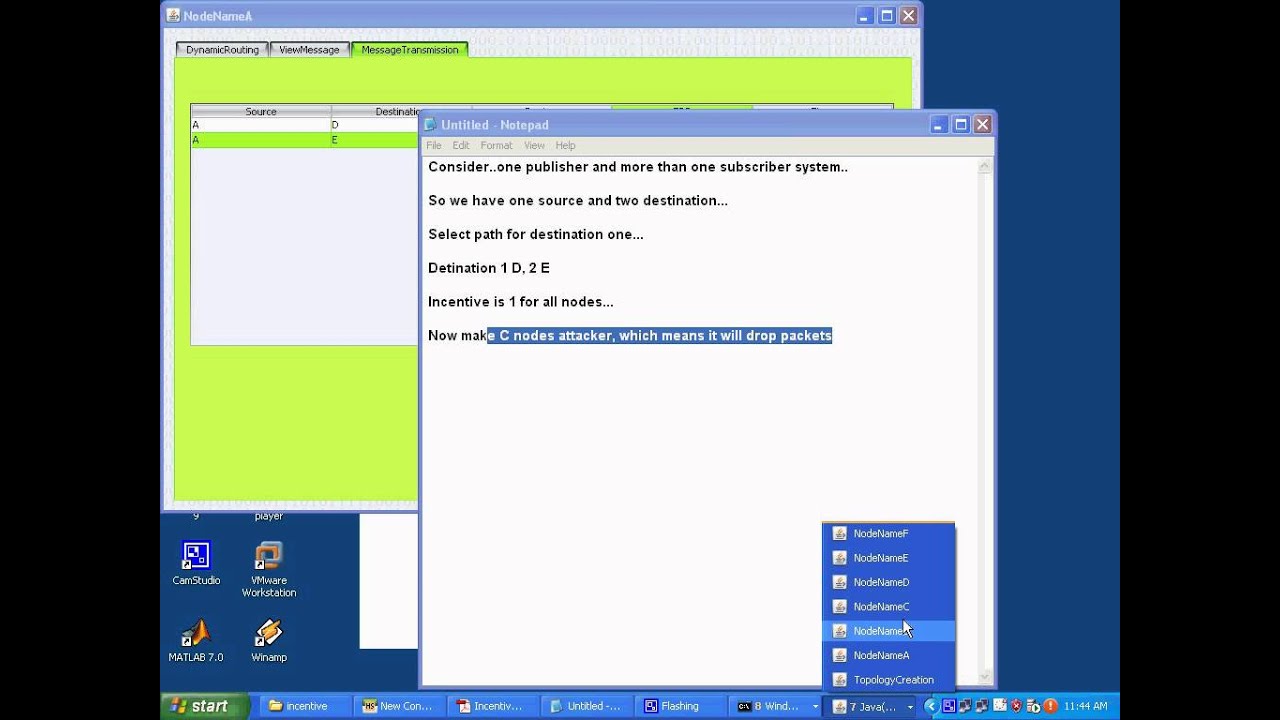Screen dimensions: 1280x720
Task: Click the 'NodeNameA' window title bar text
Action: (218, 16)
